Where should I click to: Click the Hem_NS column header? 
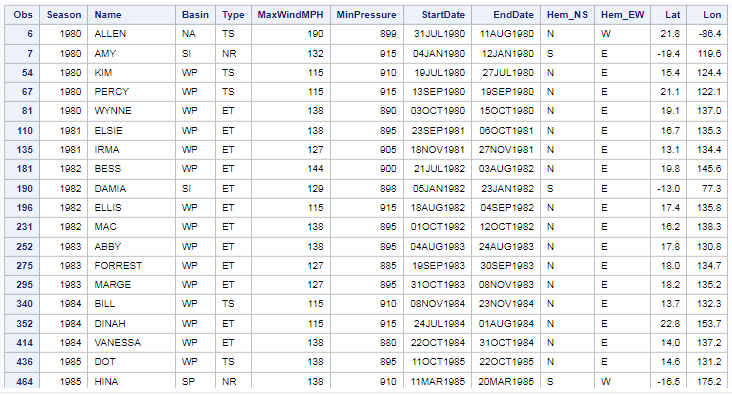pos(567,15)
